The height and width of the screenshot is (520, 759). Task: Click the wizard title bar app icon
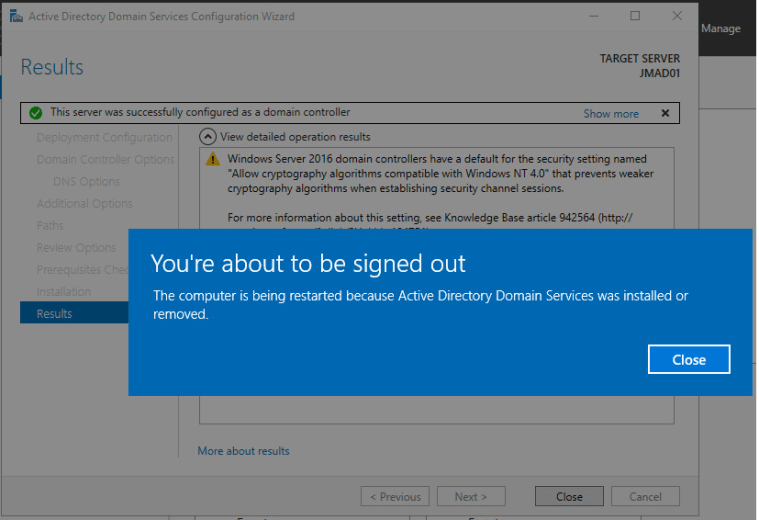tap(15, 17)
